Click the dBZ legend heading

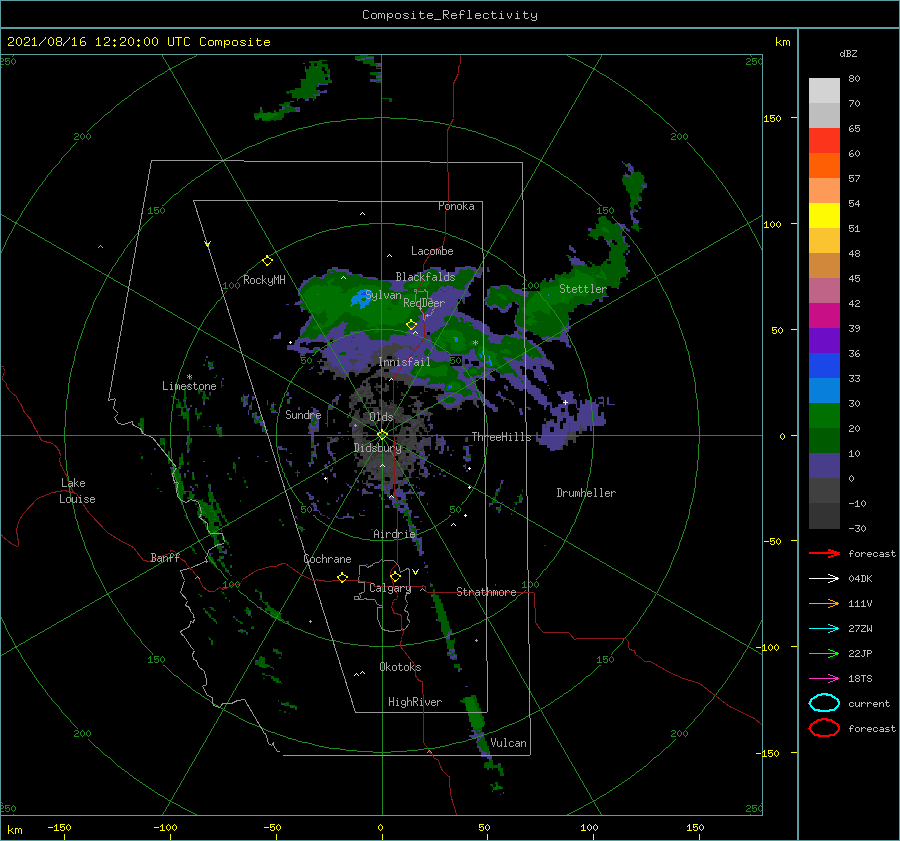(848, 53)
